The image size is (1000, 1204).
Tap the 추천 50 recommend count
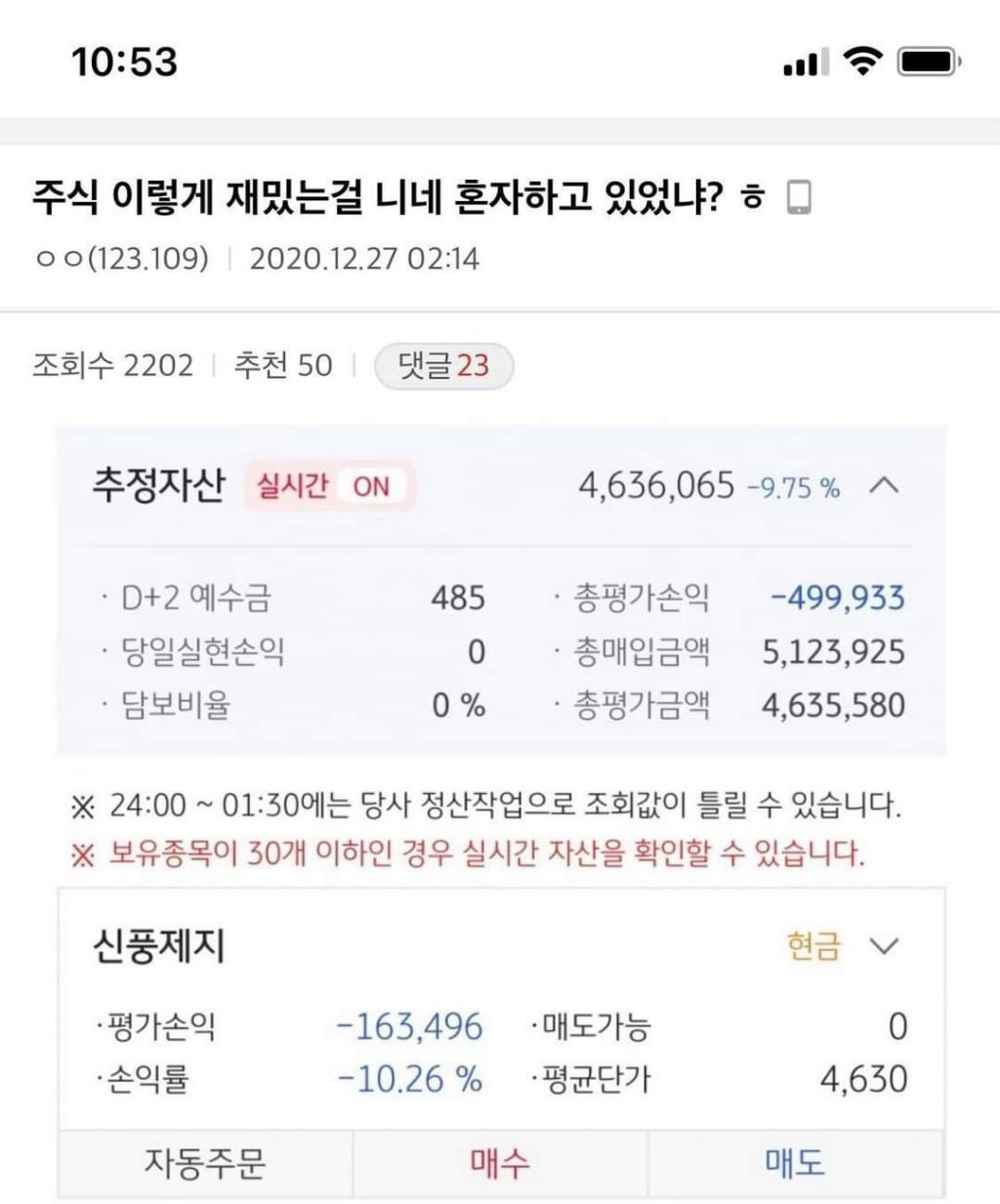[283, 366]
